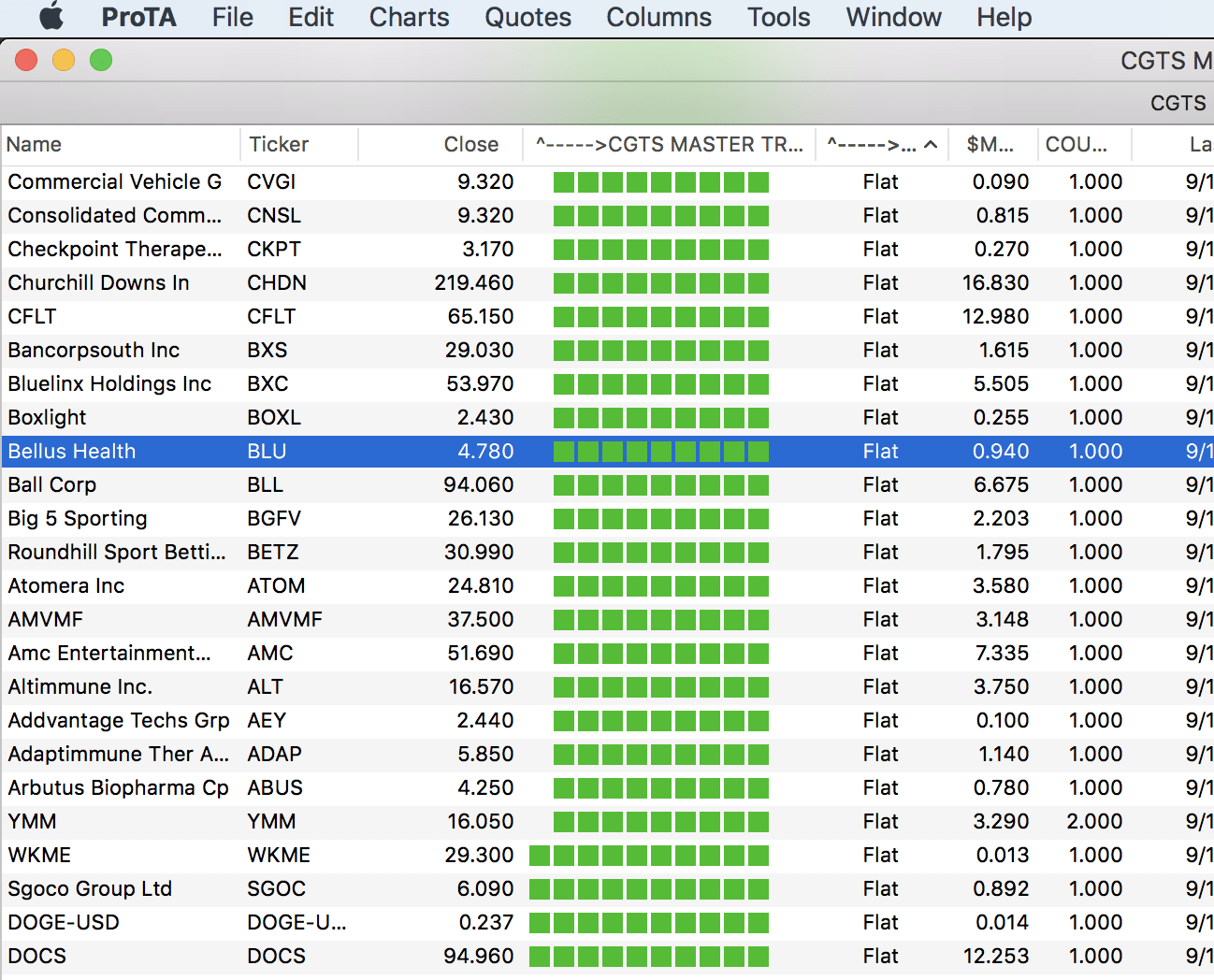Click the 5.505 value in BXC row
The height and width of the screenshot is (980, 1214).
coord(1001,383)
